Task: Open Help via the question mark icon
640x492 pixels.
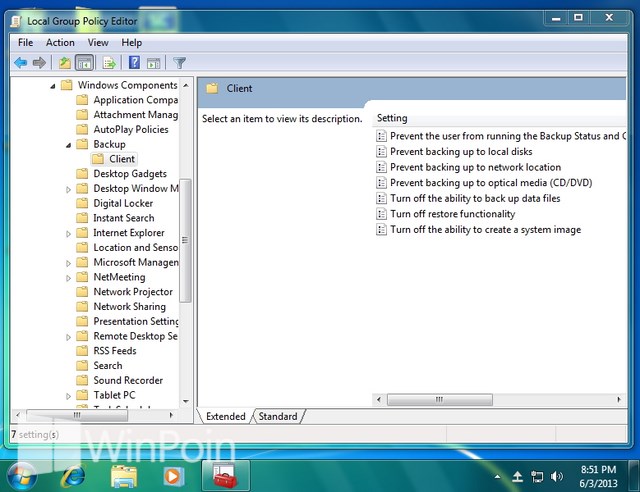Action: (134, 63)
